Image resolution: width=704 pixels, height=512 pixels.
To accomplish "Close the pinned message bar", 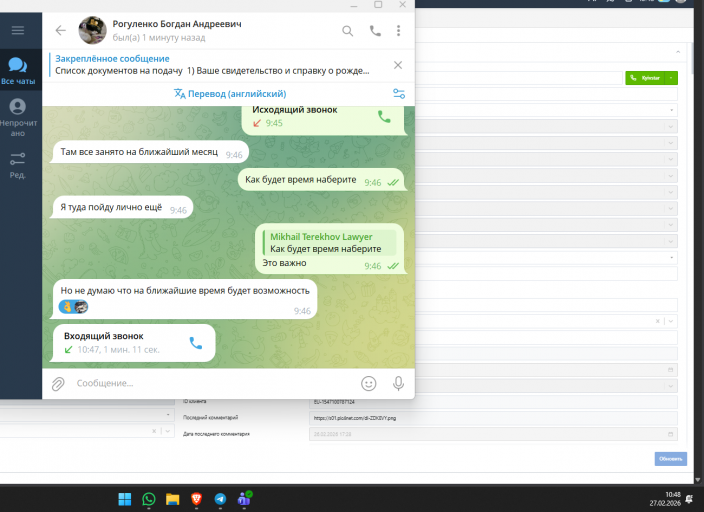I will (398, 65).
